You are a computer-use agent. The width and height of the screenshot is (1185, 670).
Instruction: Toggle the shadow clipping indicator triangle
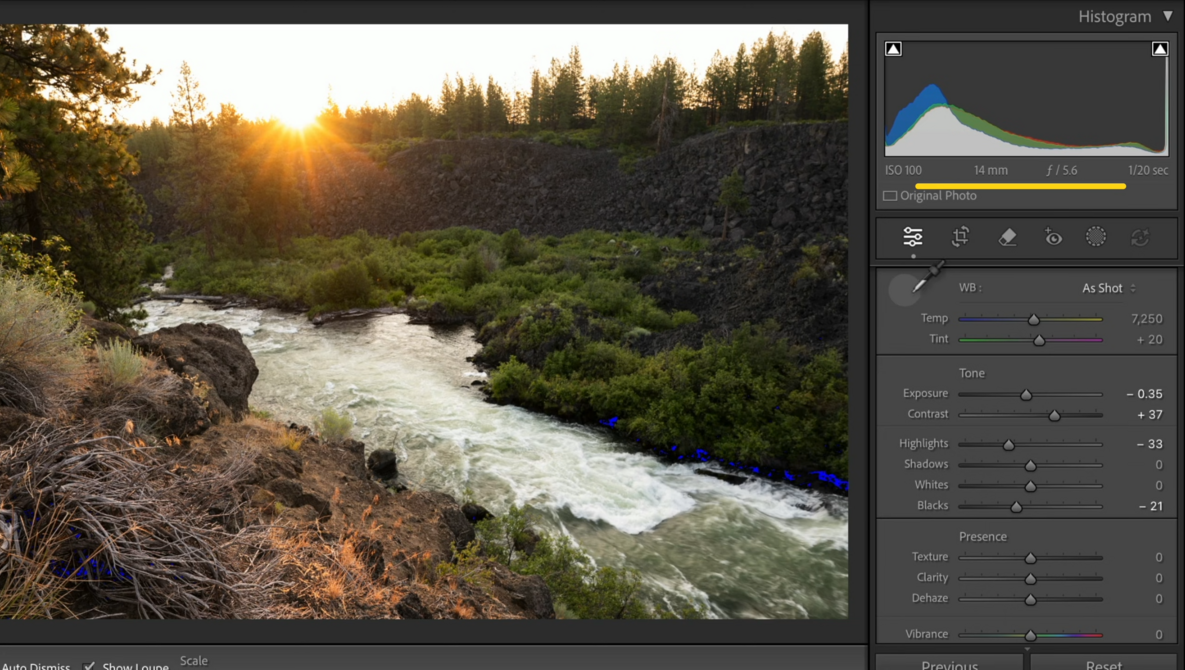click(892, 47)
